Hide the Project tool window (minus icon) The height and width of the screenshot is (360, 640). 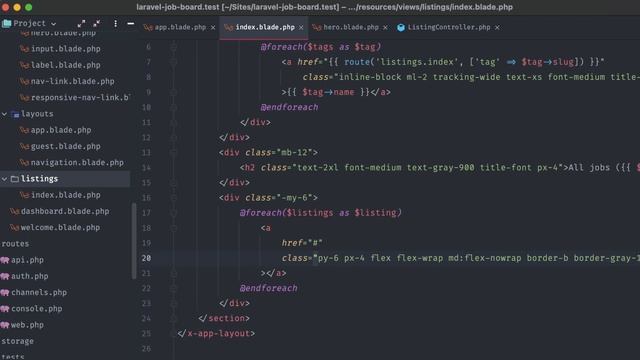pyautogui.click(x=131, y=24)
